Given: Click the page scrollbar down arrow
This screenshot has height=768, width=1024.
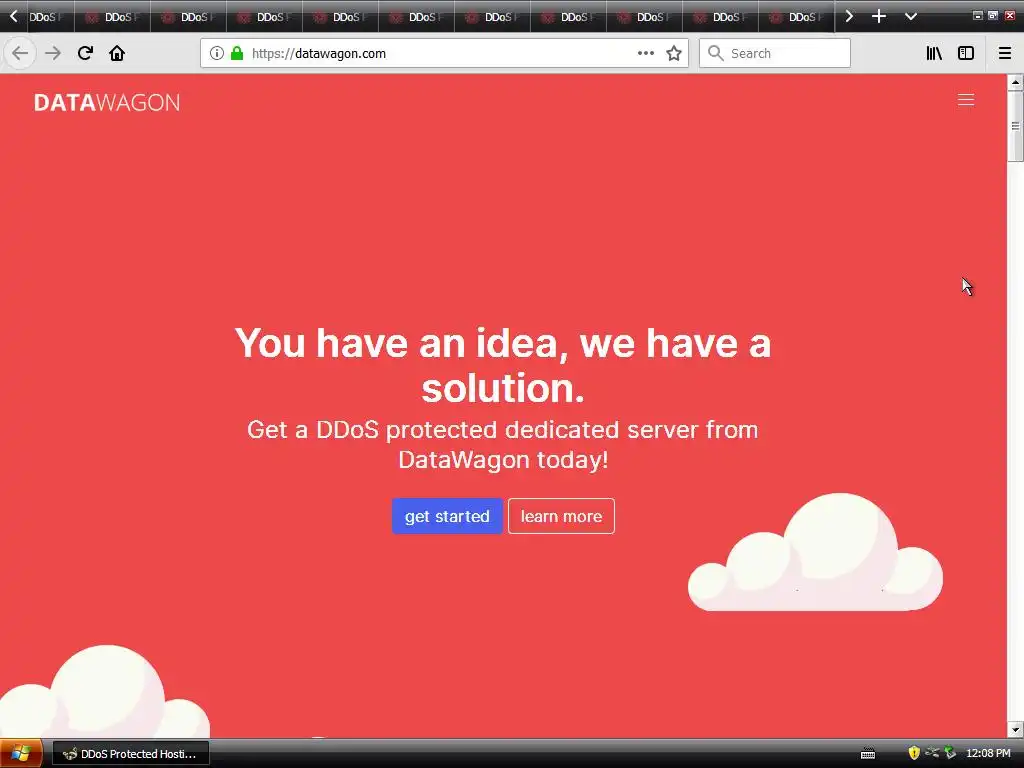Looking at the screenshot, I should click(1015, 729).
